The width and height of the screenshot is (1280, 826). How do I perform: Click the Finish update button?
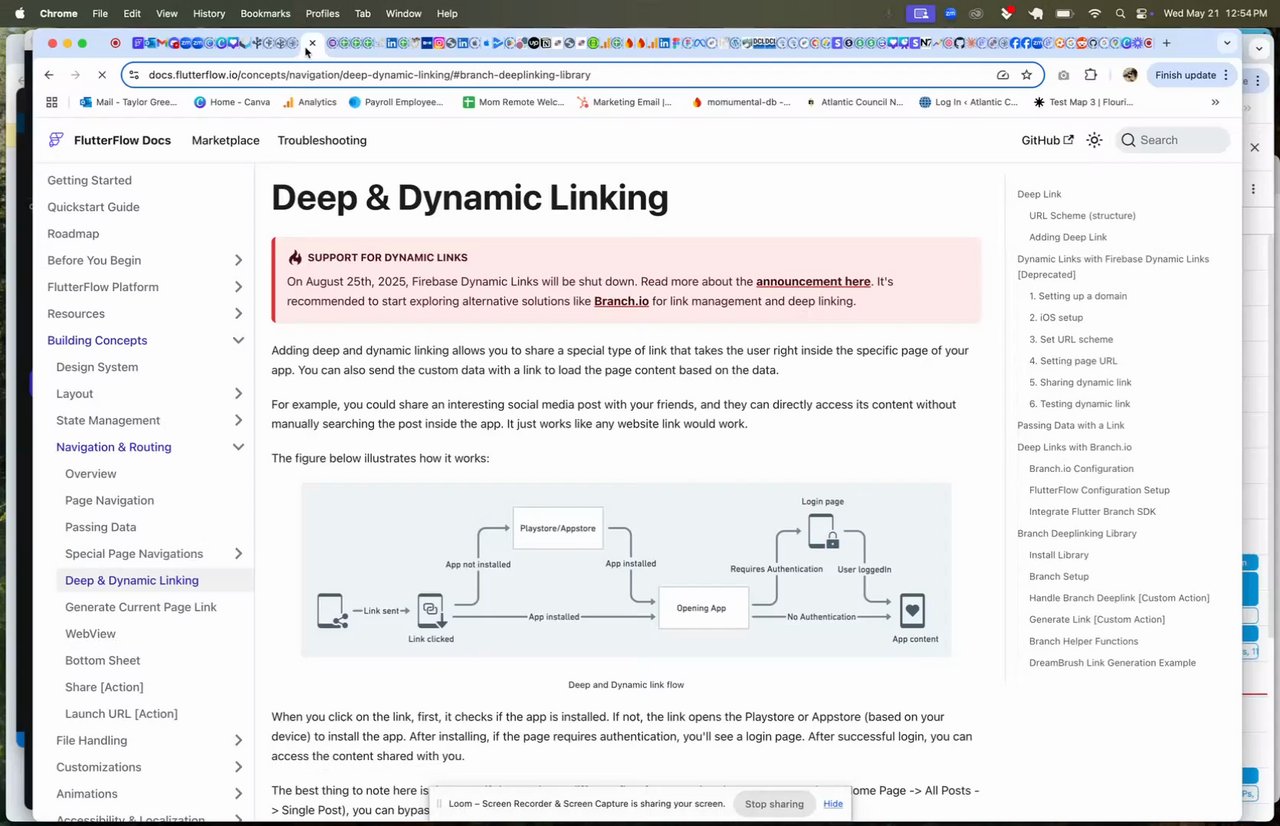click(x=1192, y=75)
